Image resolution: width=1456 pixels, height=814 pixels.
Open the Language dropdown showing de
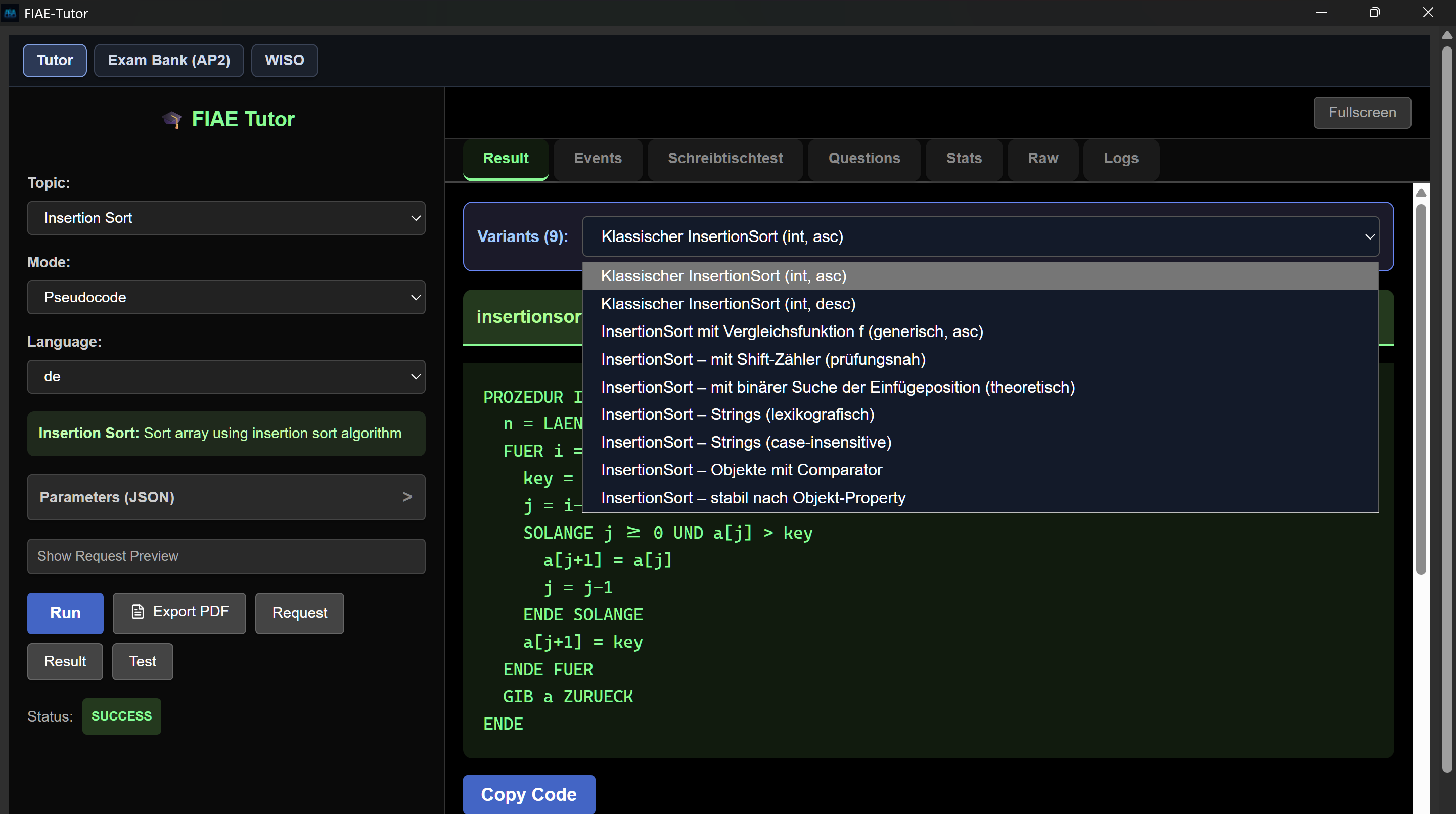click(226, 377)
